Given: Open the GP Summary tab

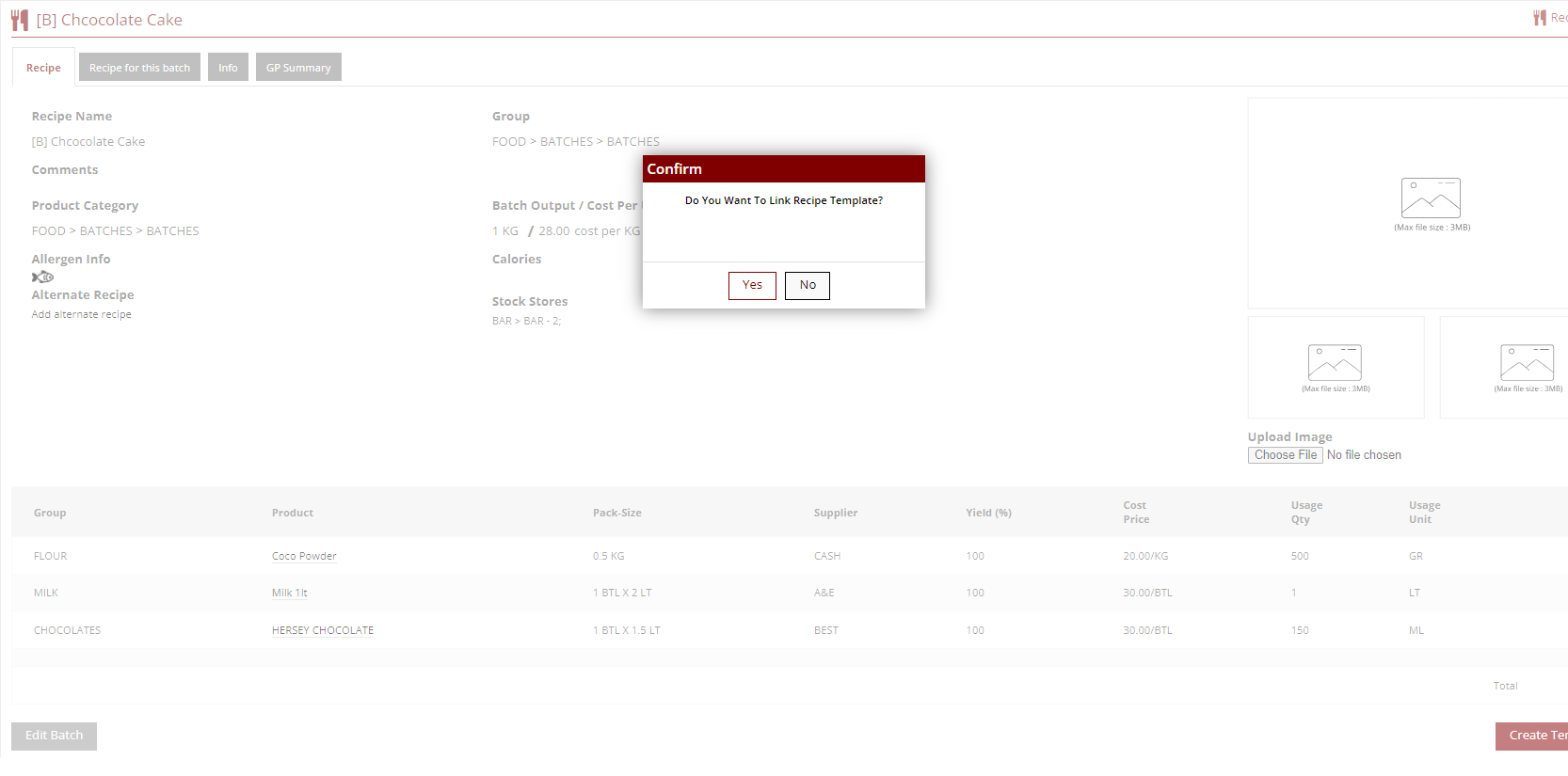Looking at the screenshot, I should 298,68.
